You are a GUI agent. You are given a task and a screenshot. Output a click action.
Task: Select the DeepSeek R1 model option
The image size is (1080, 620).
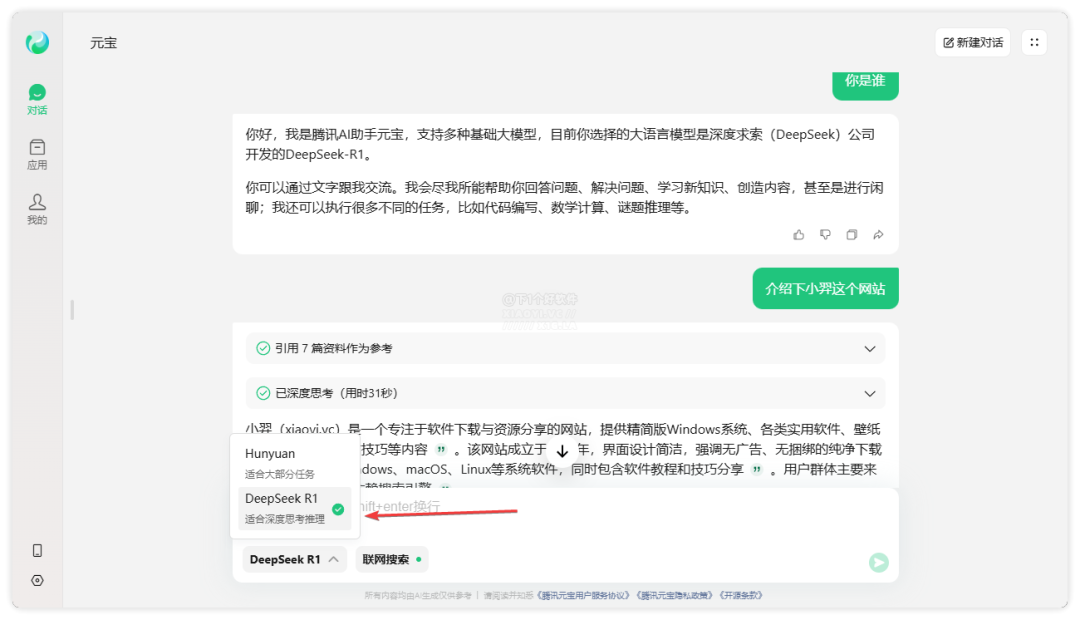coord(290,508)
